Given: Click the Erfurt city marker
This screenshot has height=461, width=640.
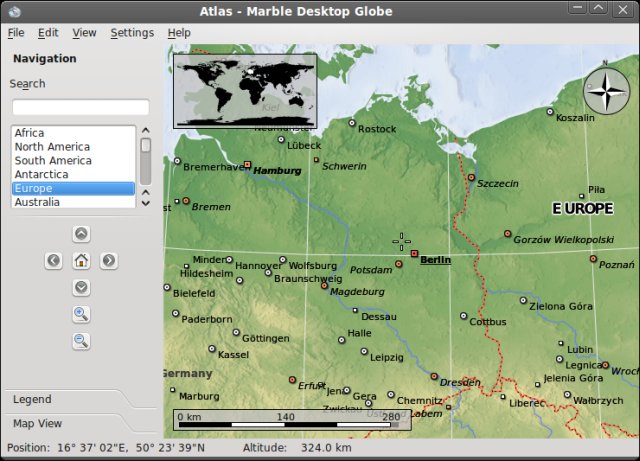Looking at the screenshot, I should click(x=292, y=380).
